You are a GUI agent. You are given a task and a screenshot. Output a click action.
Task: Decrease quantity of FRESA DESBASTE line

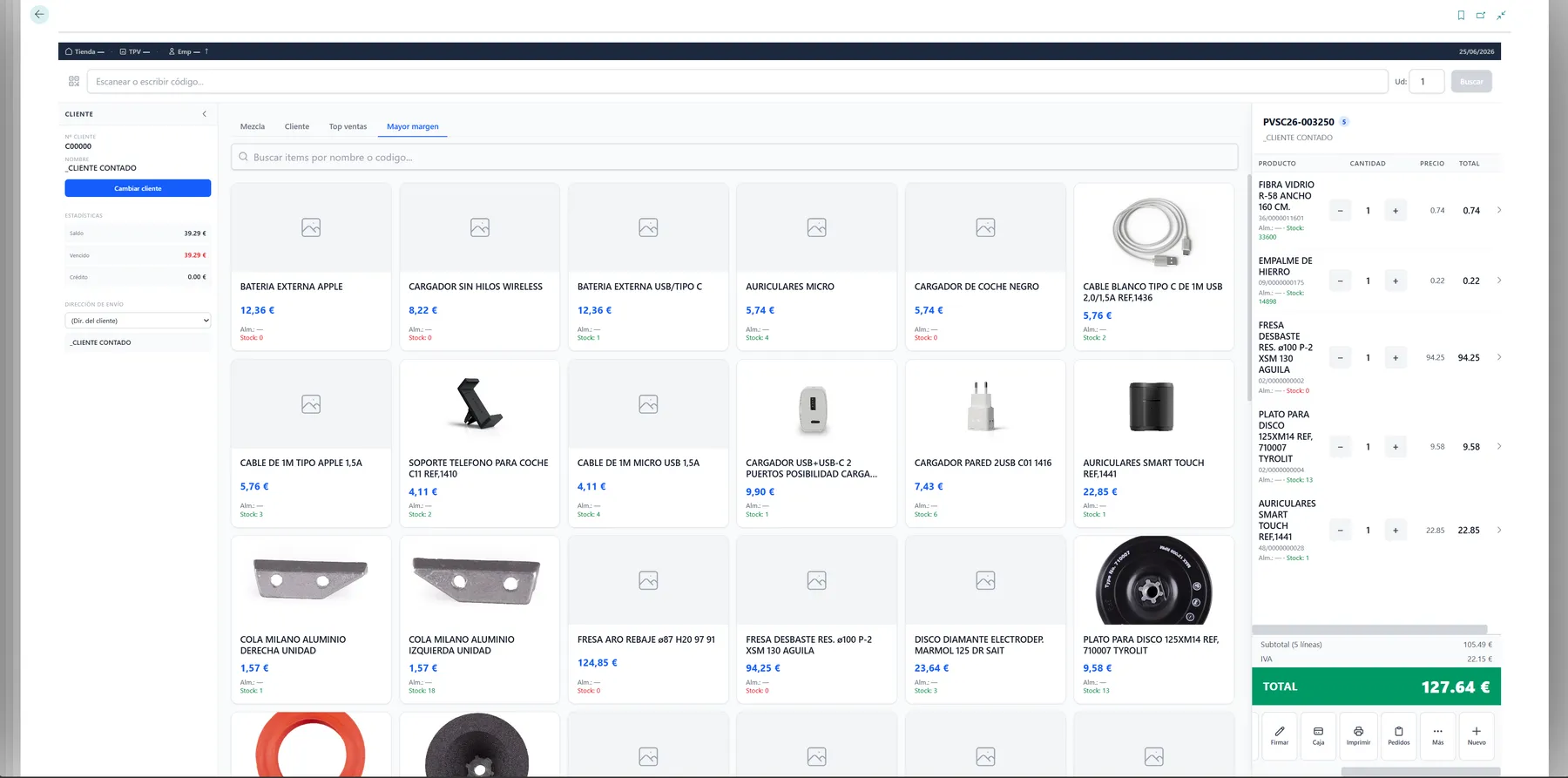click(1340, 357)
